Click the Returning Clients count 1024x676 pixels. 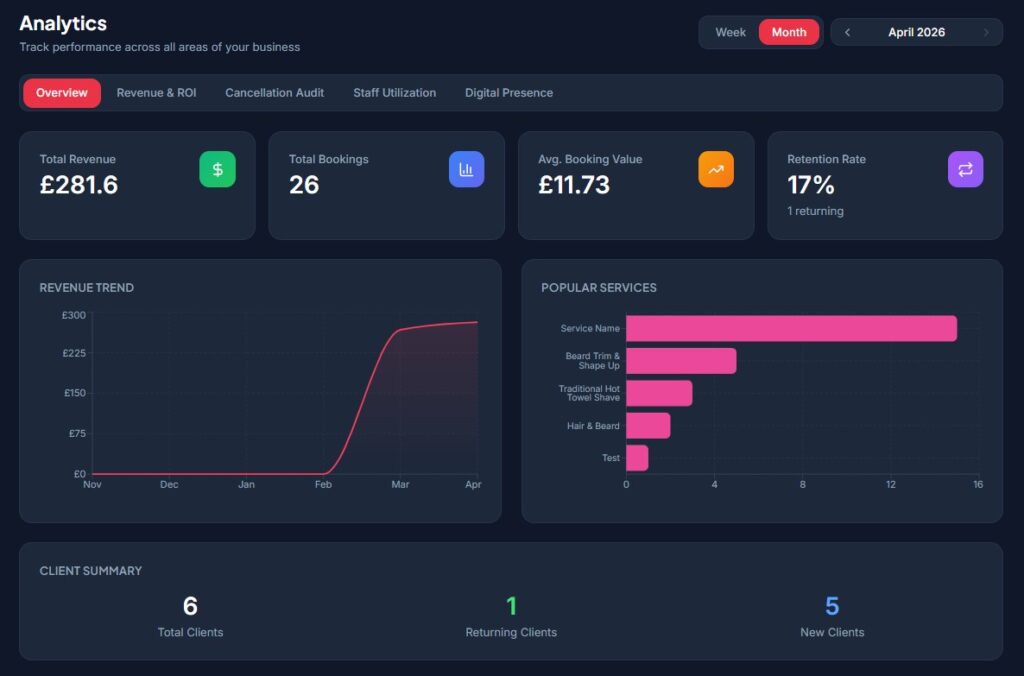[x=511, y=606]
